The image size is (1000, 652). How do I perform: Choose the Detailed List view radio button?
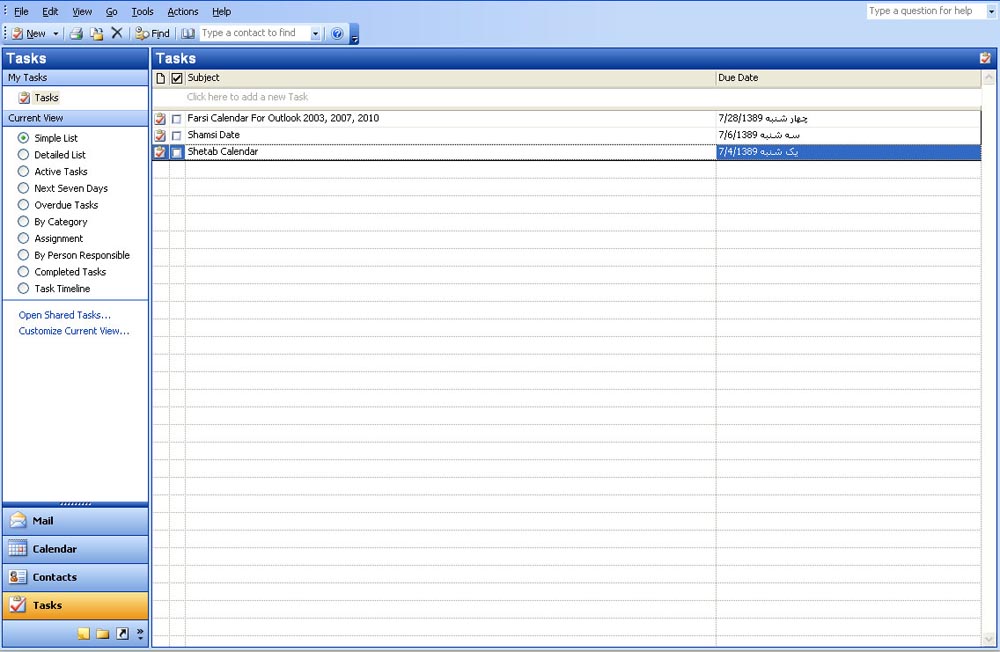(24, 155)
